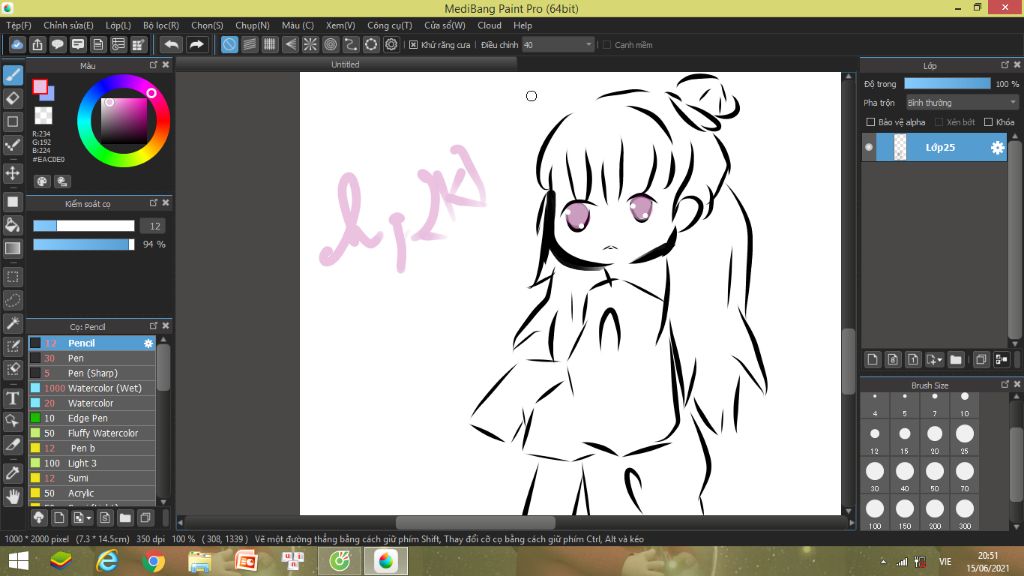Select the Brush tool in left toolbar
Screen dimensions: 1024x576
12,75
